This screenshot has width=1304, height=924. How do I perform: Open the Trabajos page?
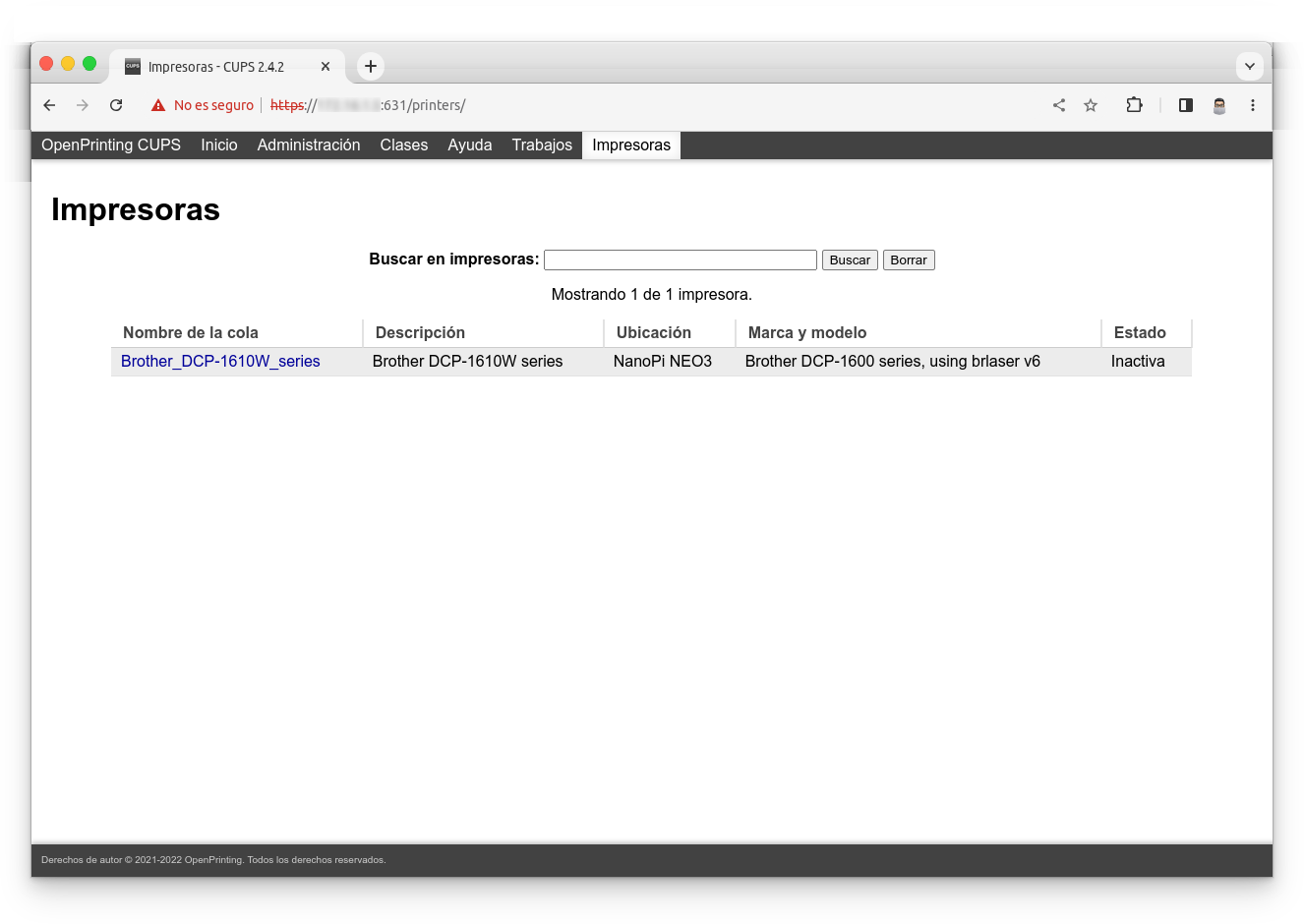coord(542,145)
